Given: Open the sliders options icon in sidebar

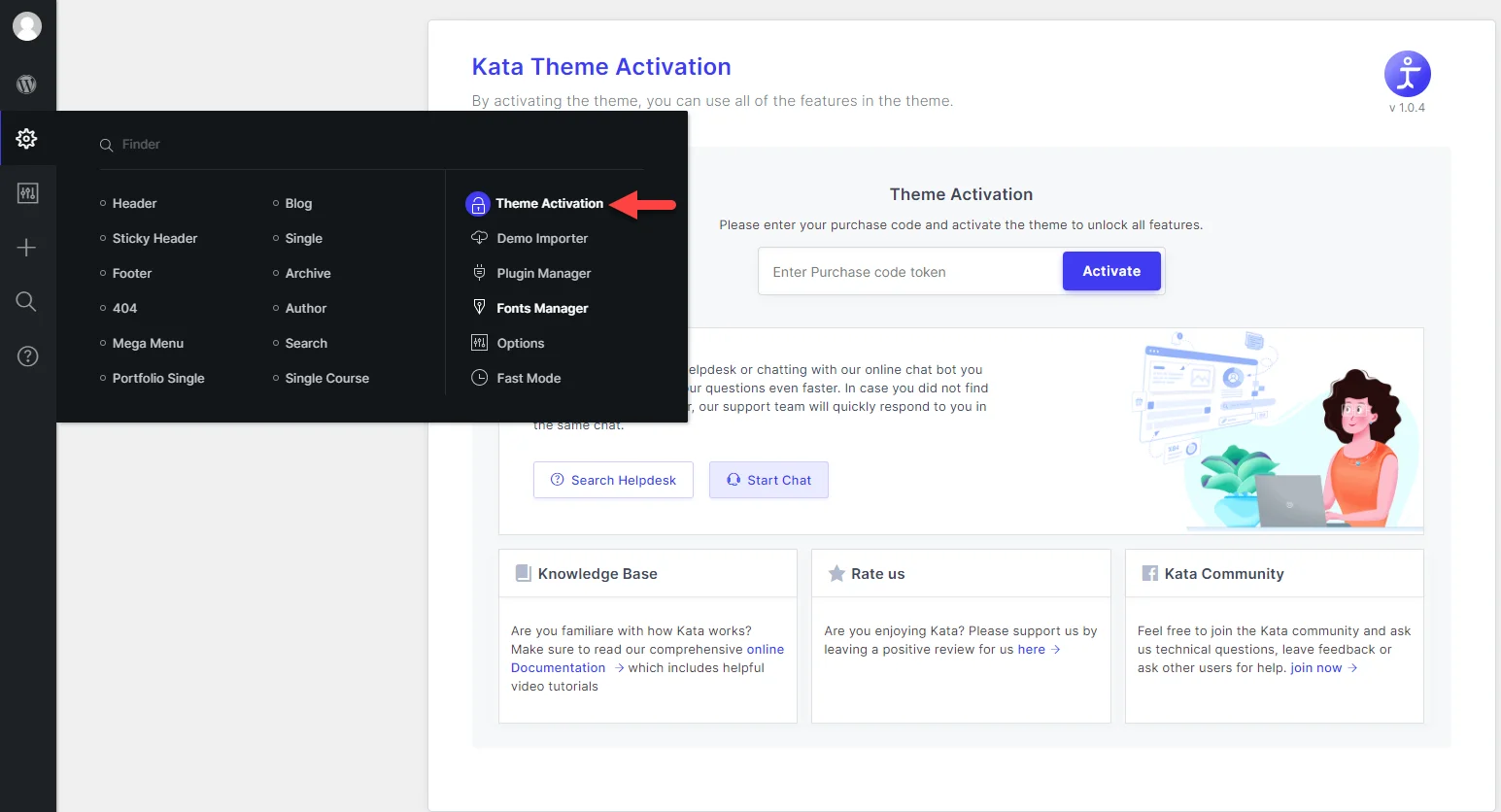Looking at the screenshot, I should click(27, 193).
